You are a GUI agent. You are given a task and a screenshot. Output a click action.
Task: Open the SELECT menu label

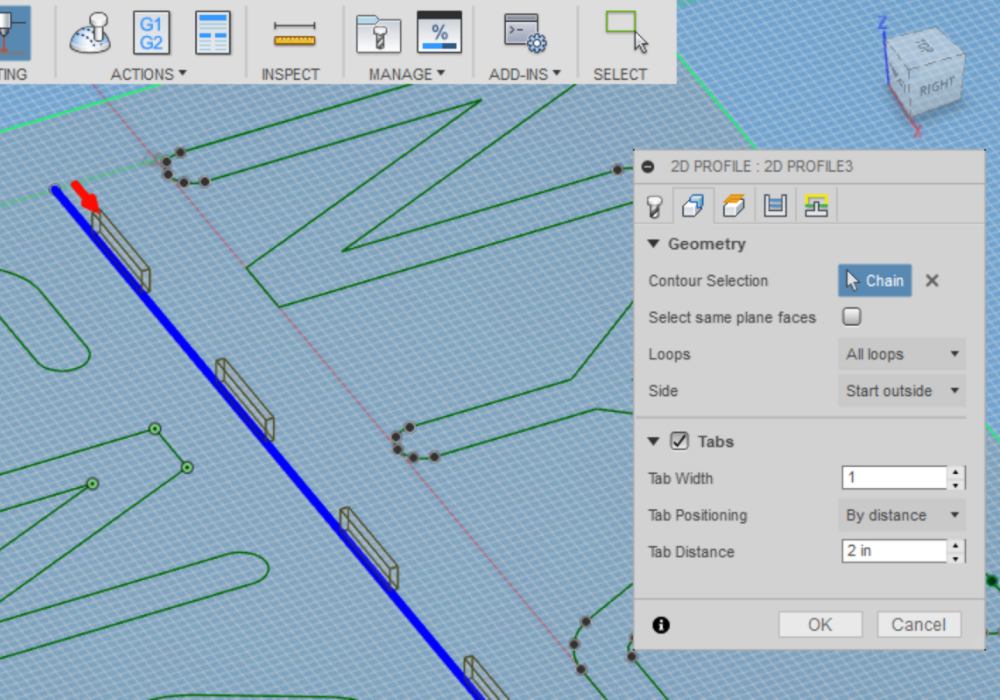[x=620, y=74]
